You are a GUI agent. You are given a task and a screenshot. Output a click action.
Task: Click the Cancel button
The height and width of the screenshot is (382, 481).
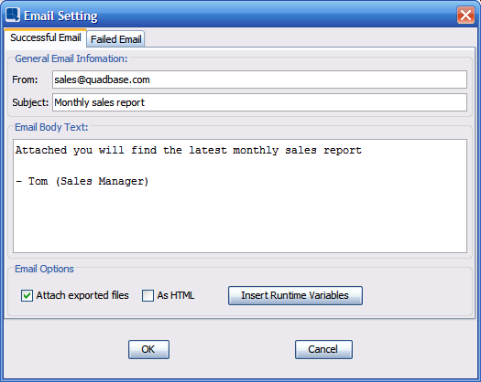pos(324,349)
